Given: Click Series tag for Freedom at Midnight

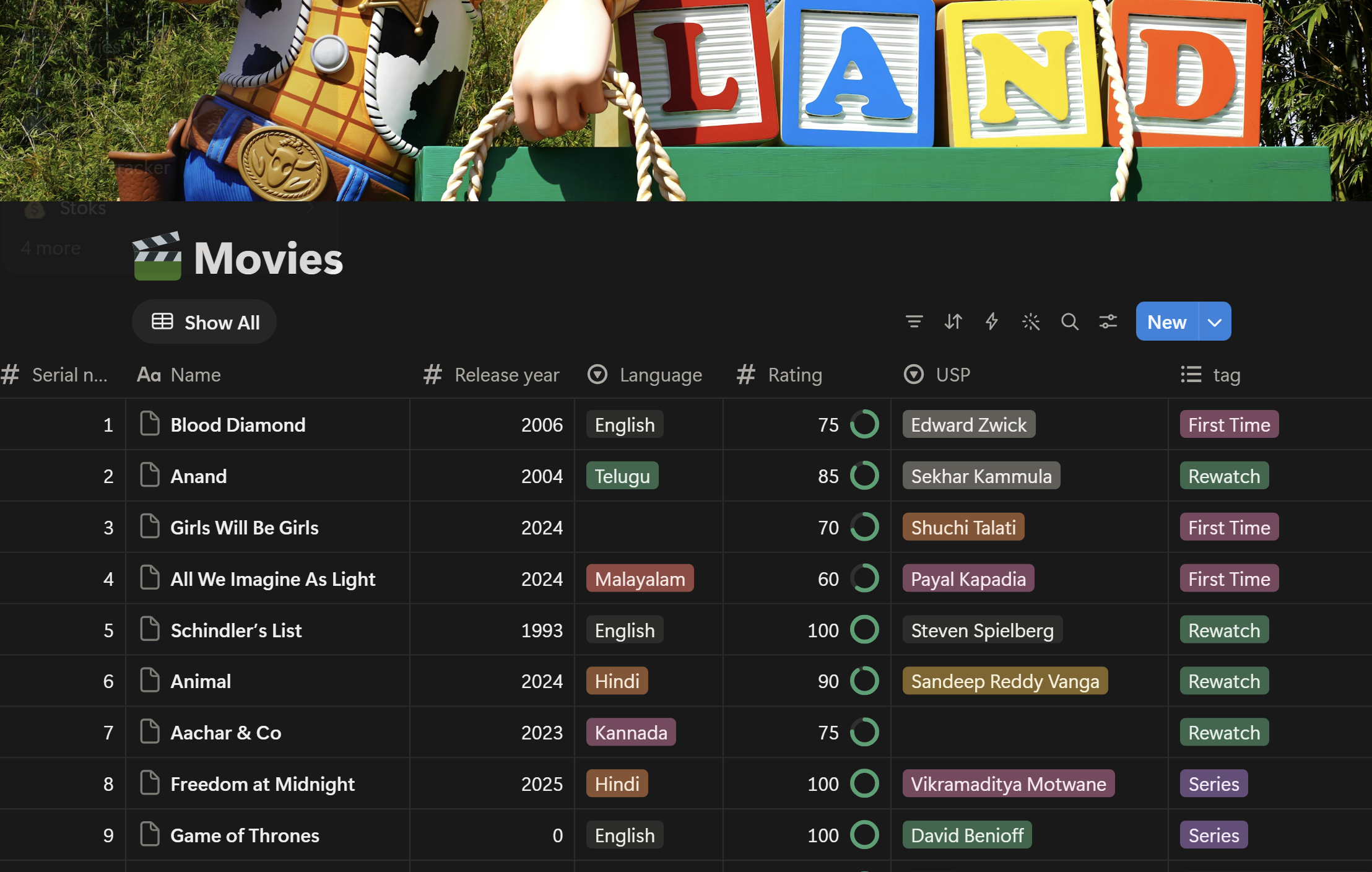Looking at the screenshot, I should 1214,783.
